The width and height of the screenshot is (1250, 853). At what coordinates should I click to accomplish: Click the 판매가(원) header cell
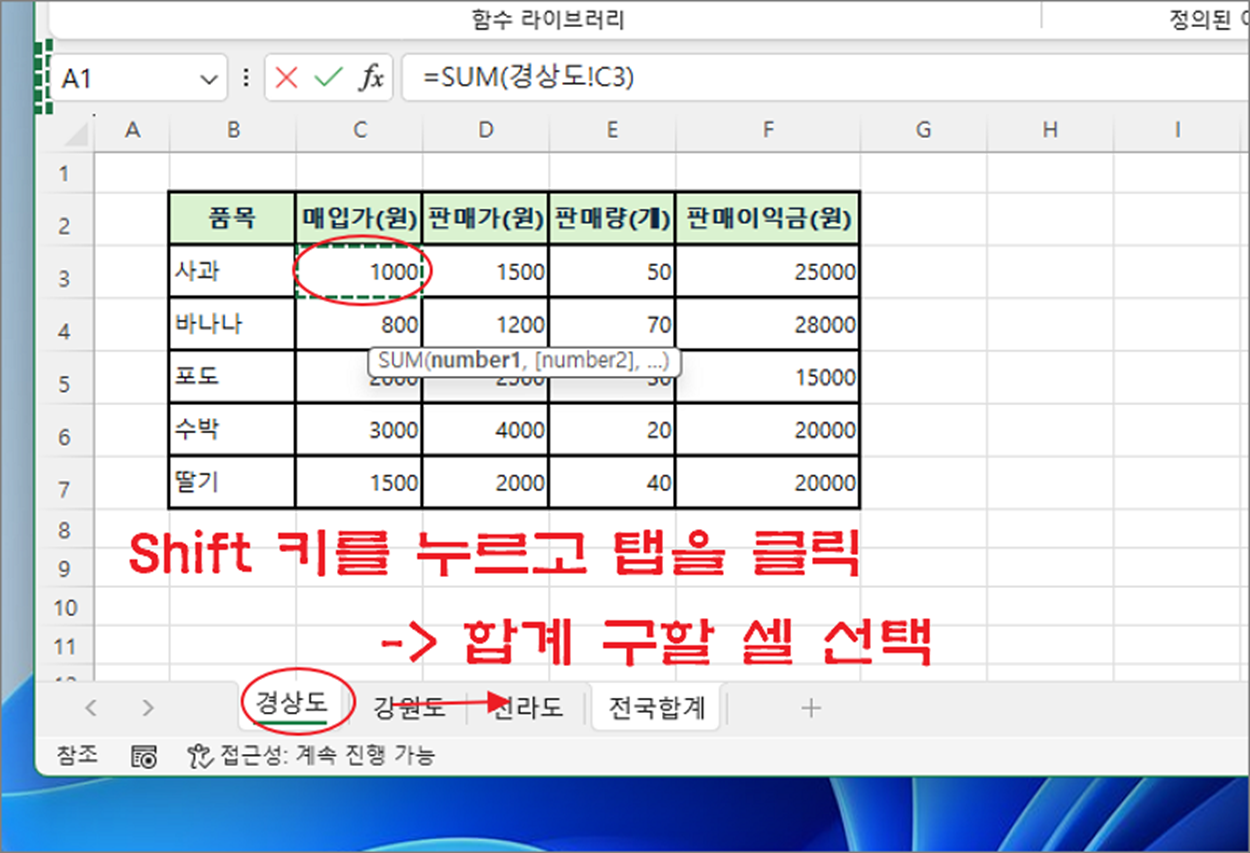pos(485,218)
